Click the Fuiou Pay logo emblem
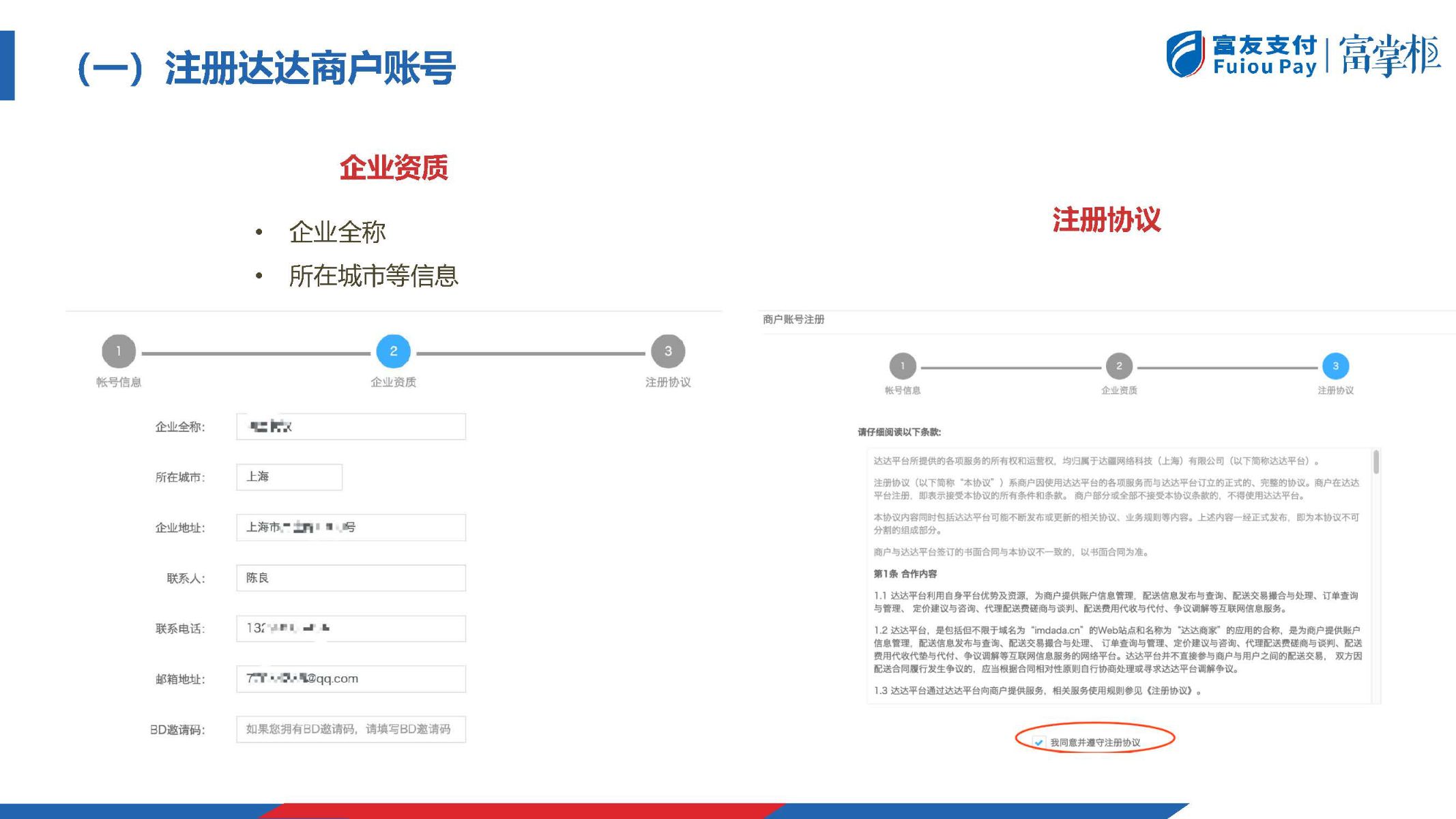This screenshot has height=819, width=1456. coord(1185,54)
